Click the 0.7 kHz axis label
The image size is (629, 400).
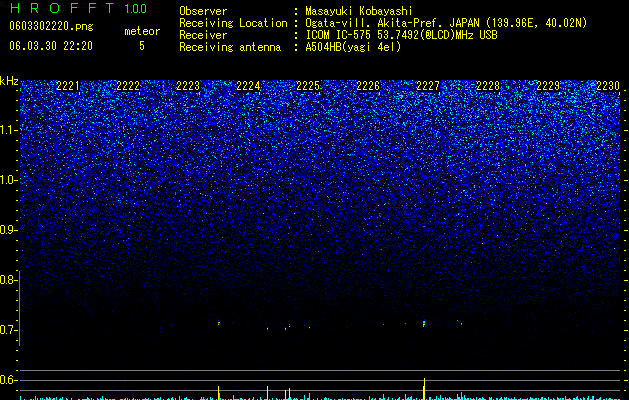click(x=8, y=330)
